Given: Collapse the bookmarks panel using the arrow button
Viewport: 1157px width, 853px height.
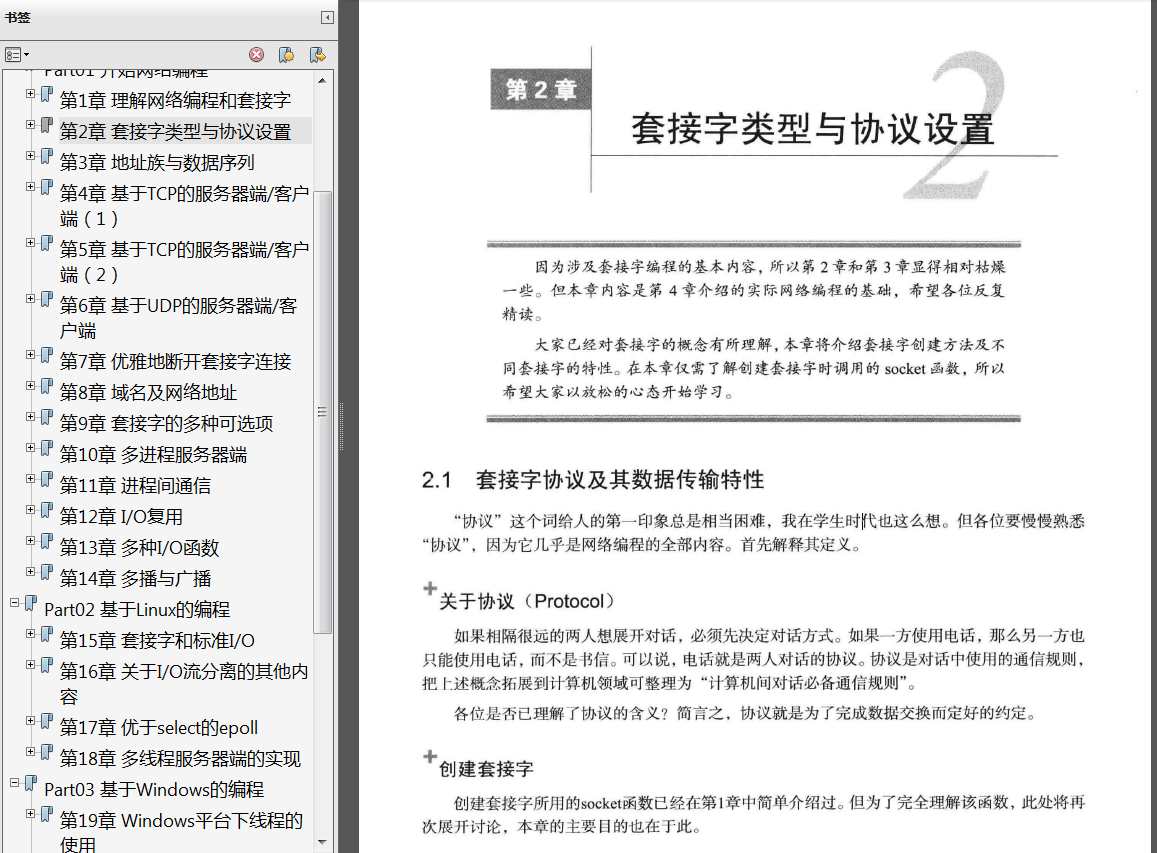Looking at the screenshot, I should pos(328,17).
